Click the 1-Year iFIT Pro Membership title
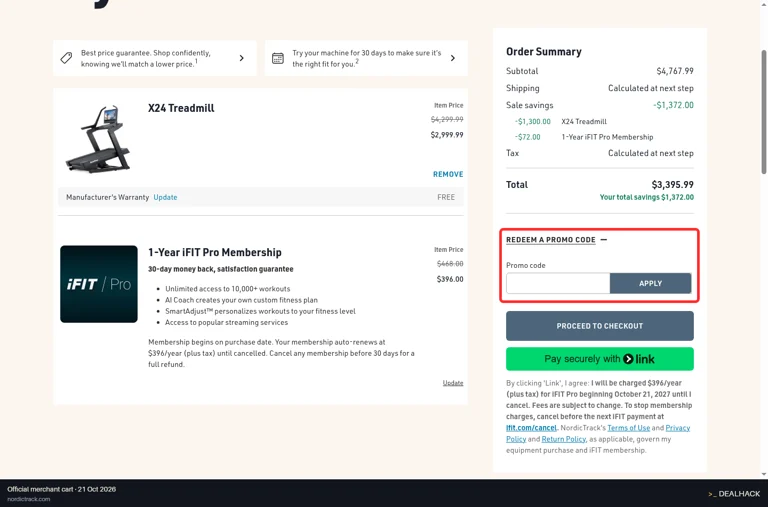Viewport: 768px width, 507px height. (x=215, y=252)
